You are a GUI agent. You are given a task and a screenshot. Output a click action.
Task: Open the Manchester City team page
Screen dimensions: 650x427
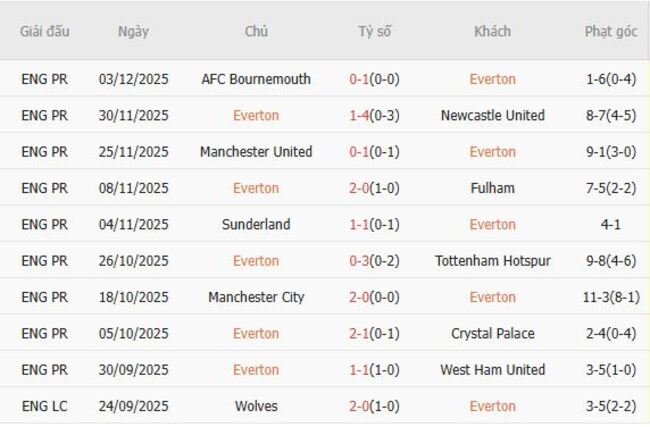click(x=256, y=297)
